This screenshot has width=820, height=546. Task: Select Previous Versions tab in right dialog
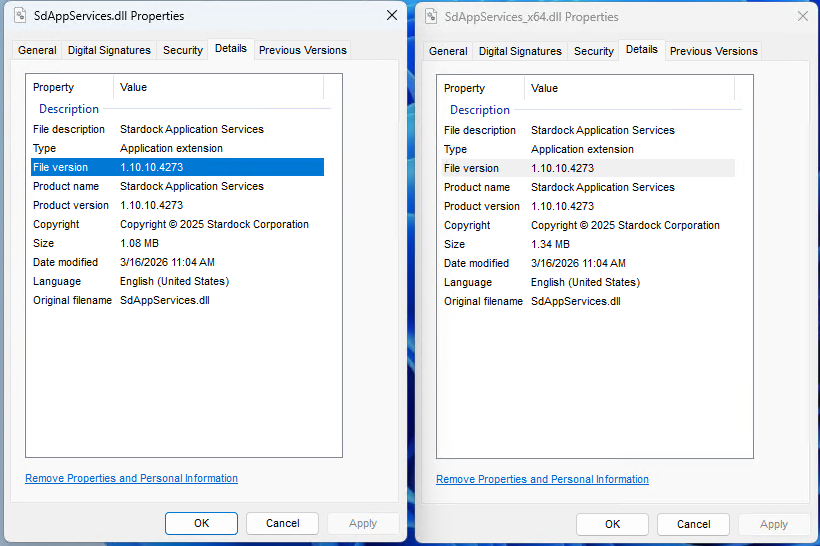click(x=713, y=51)
